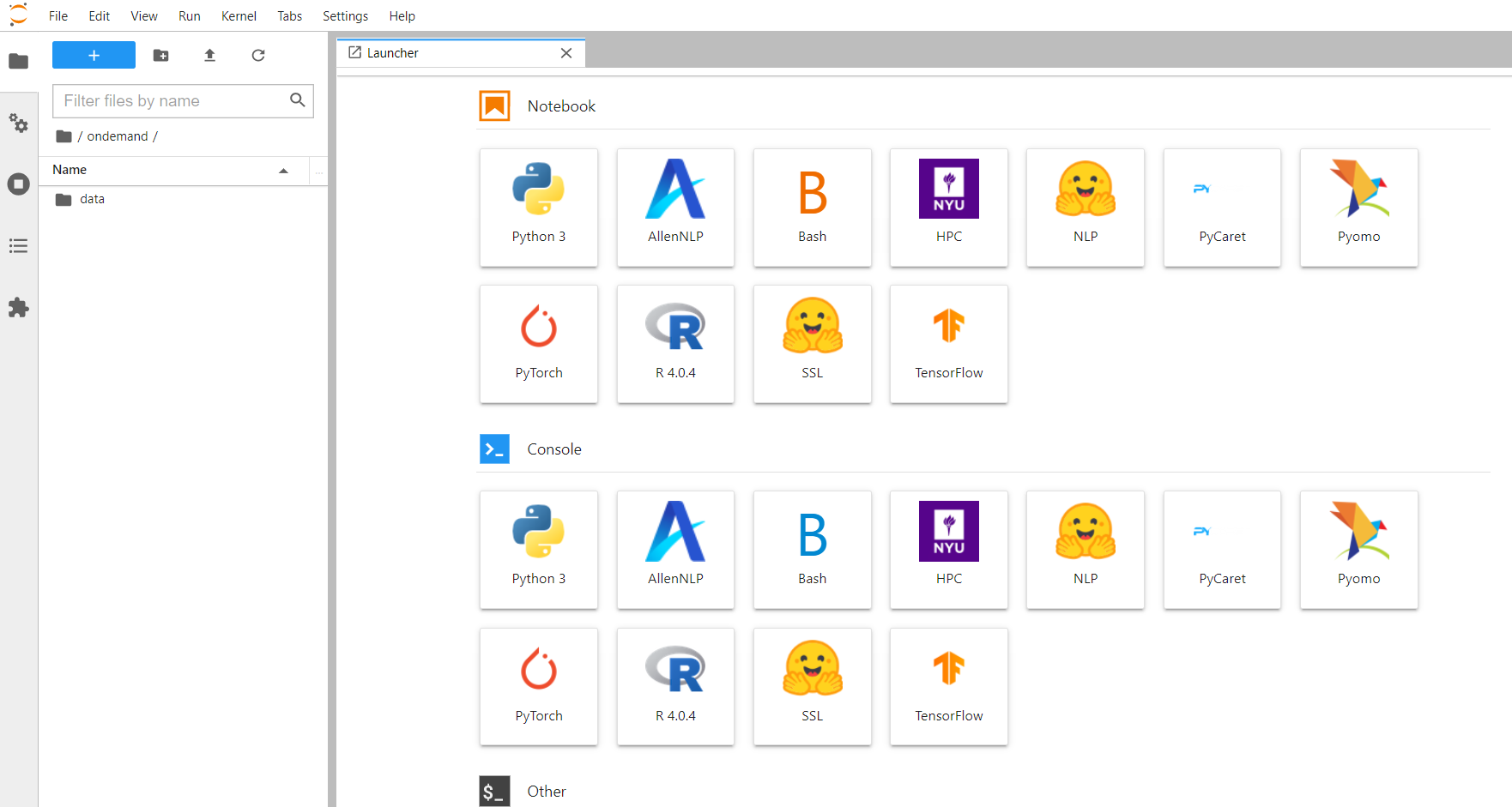1512x807 pixels.
Task: Launch an R 4.0.4 notebook
Action: (675, 344)
